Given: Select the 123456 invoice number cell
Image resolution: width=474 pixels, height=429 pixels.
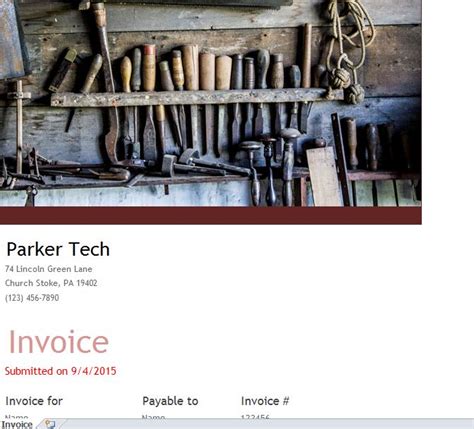Looking at the screenshot, I should [x=255, y=417].
